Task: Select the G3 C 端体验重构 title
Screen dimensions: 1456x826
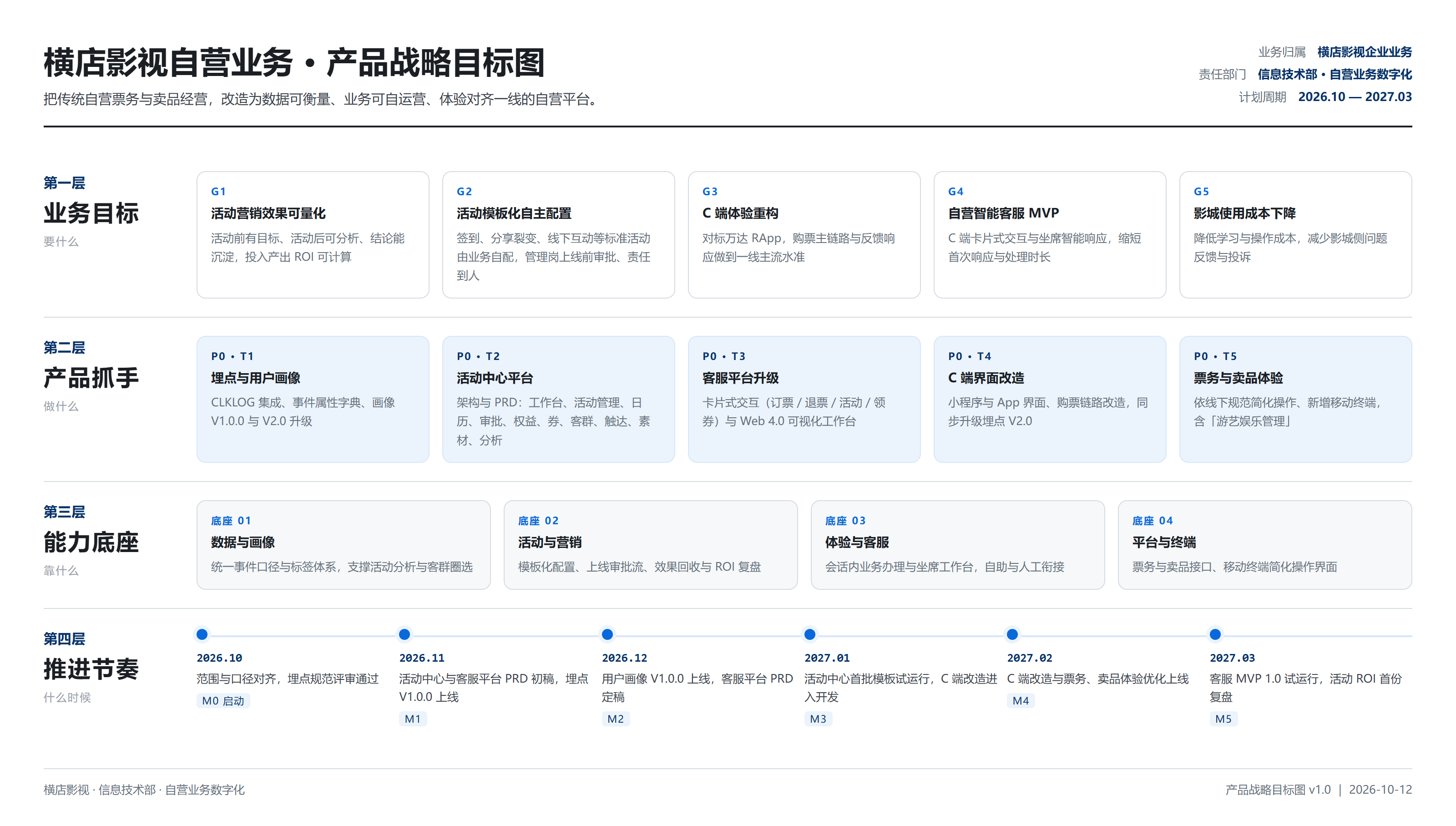Action: (740, 213)
